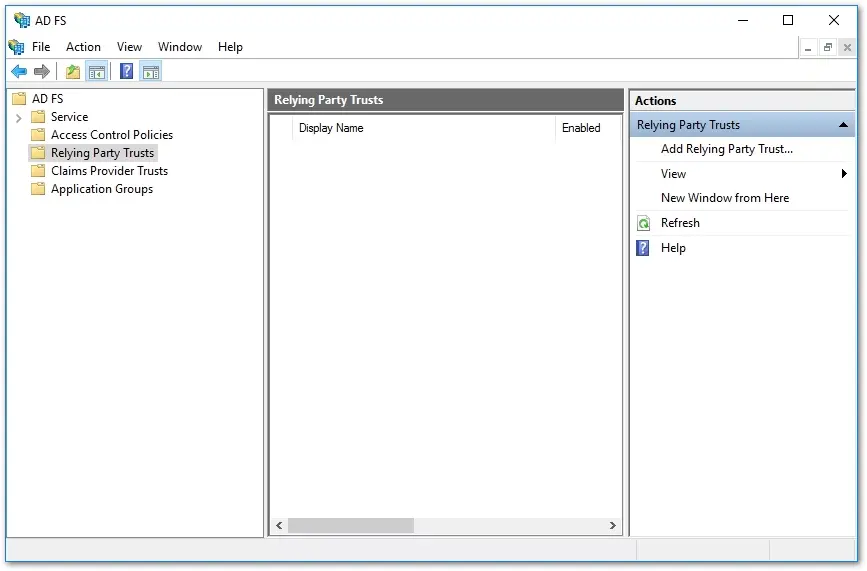Select Access Control Policies folder
The image size is (867, 571).
click(x=112, y=135)
